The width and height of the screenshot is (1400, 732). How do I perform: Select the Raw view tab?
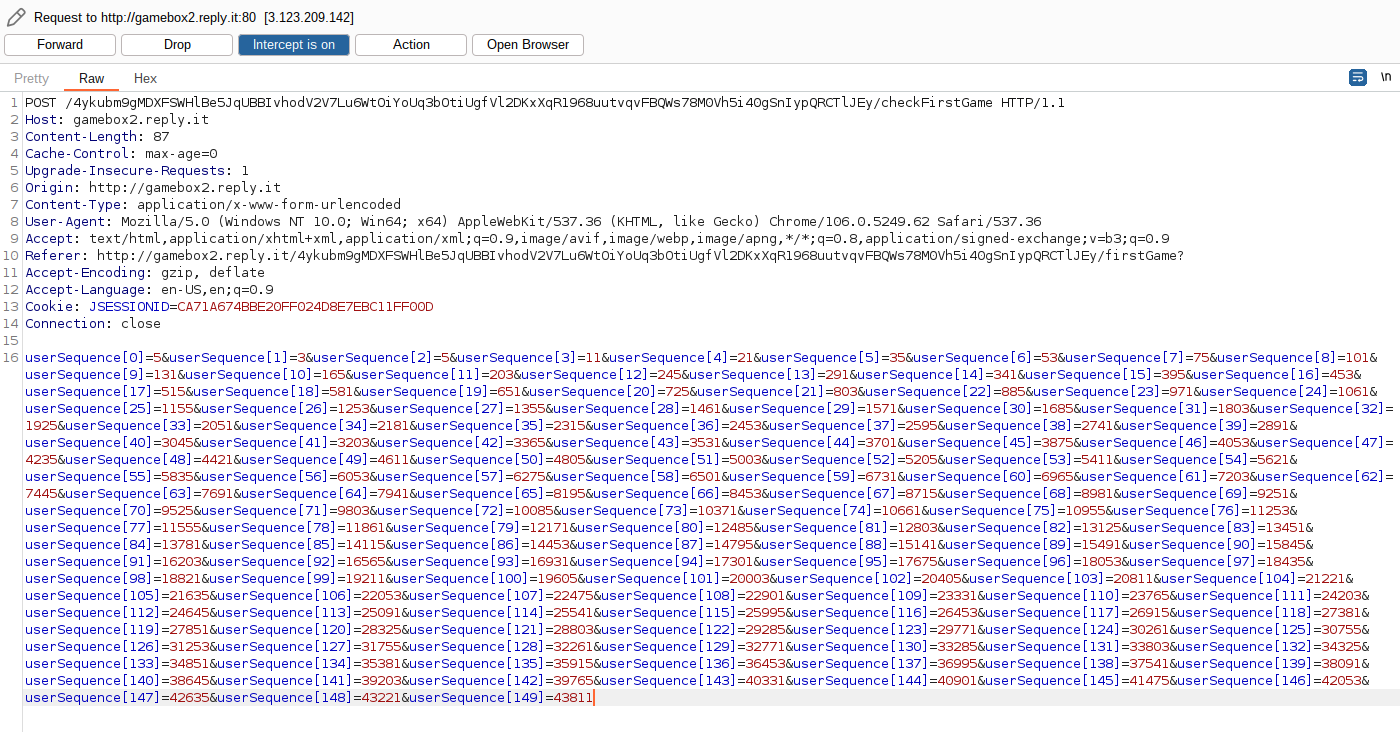coord(91,79)
